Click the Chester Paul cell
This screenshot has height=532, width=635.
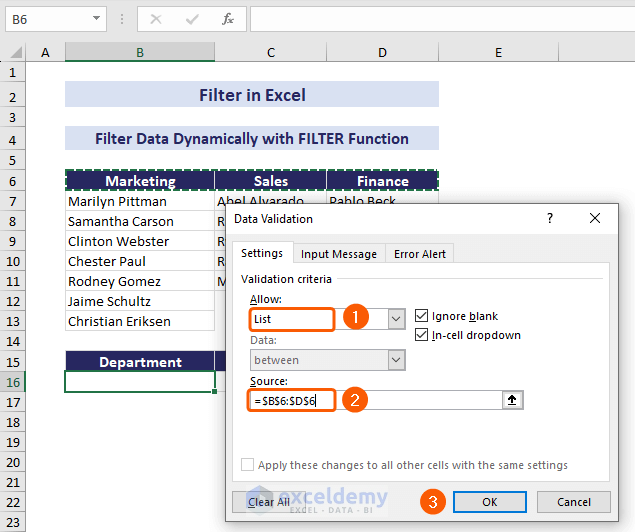(140, 261)
